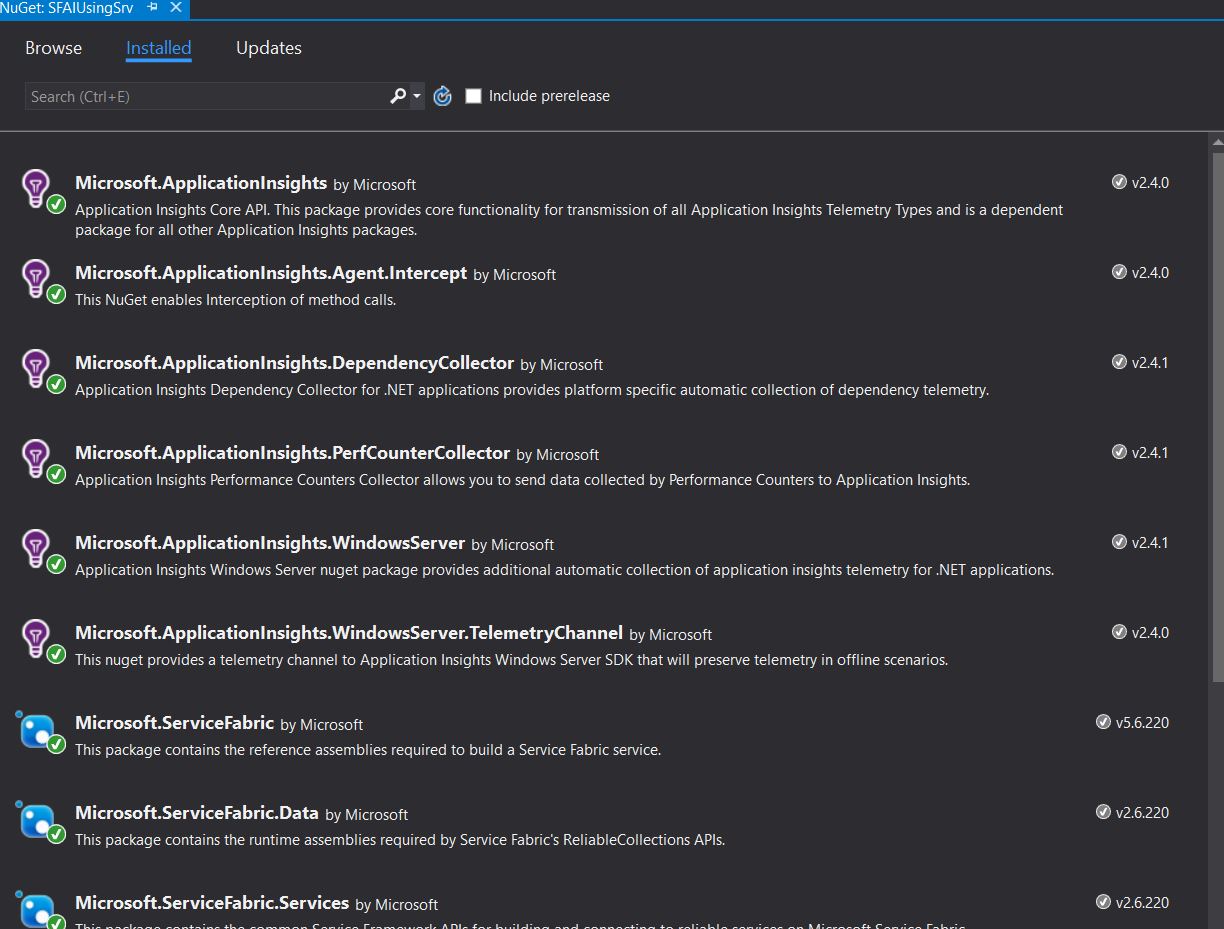Open the Installed packages tab

[x=158, y=48]
